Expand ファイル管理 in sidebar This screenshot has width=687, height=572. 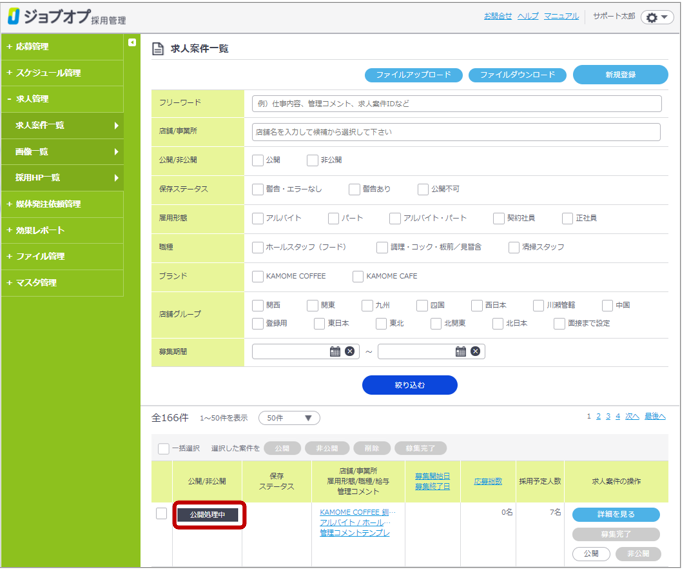62,256
